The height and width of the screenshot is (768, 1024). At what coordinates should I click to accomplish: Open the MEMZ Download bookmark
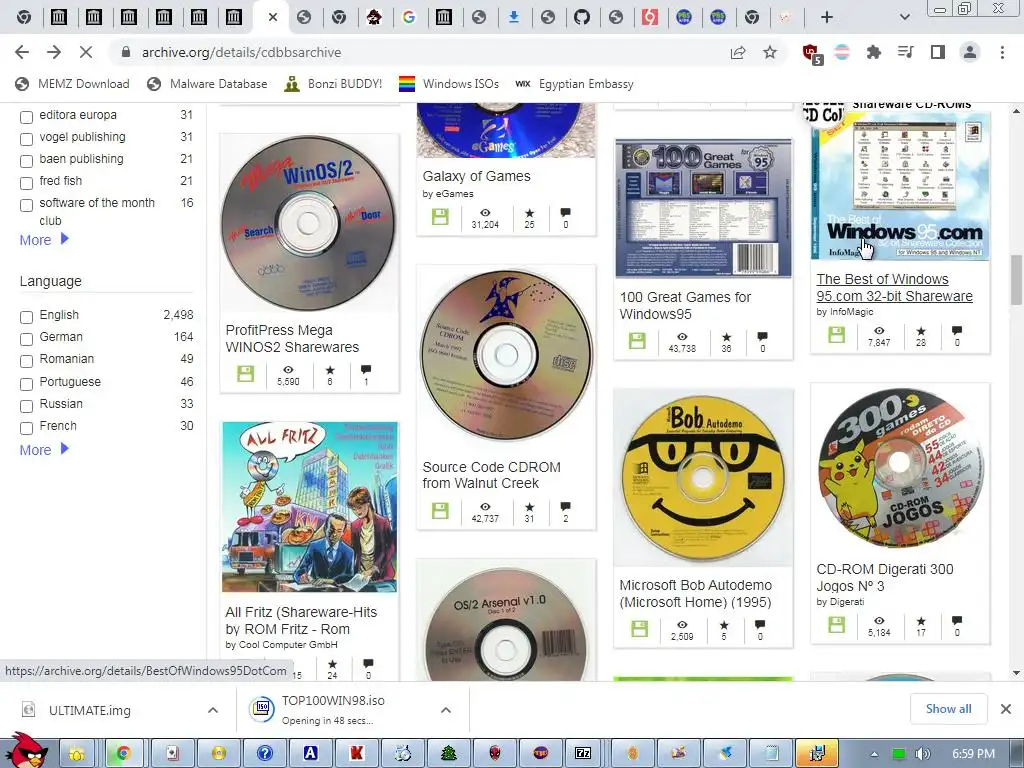click(x=72, y=84)
